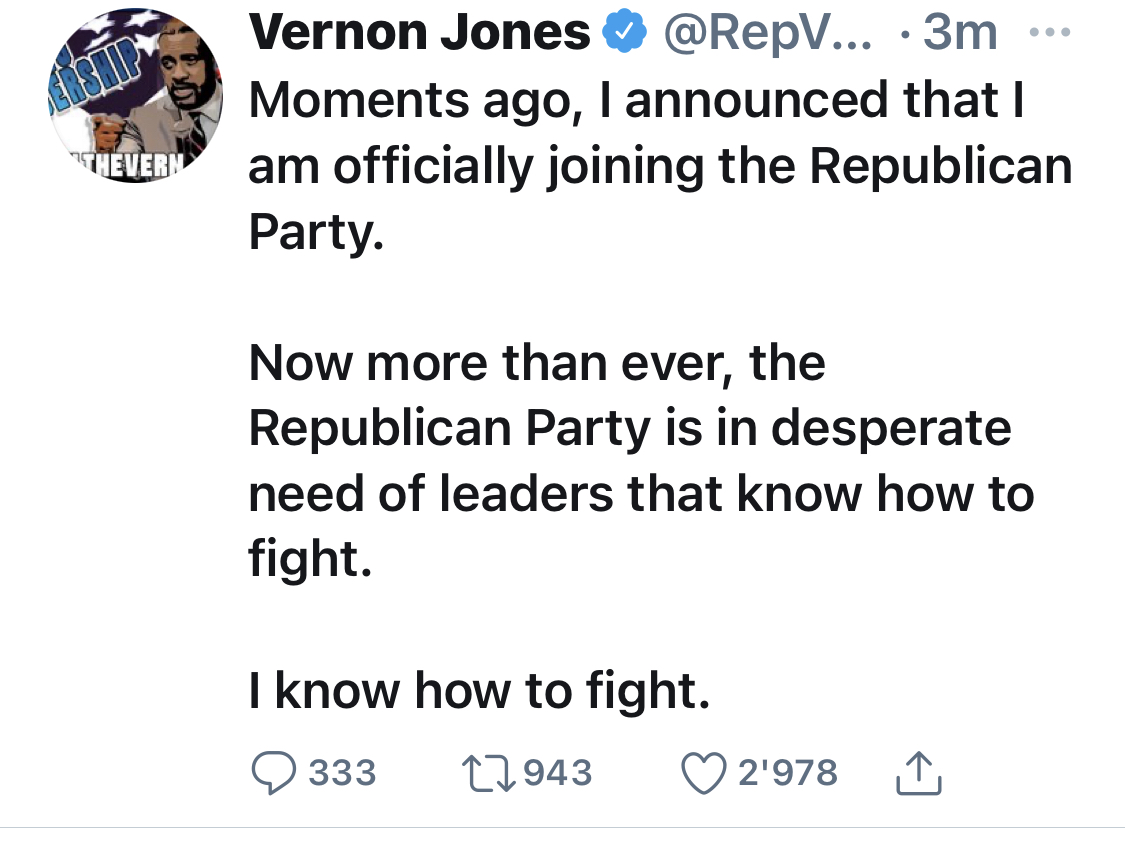Click the "Republican Party is in desperate" line
The width and height of the screenshot is (1125, 846).
click(x=630, y=429)
